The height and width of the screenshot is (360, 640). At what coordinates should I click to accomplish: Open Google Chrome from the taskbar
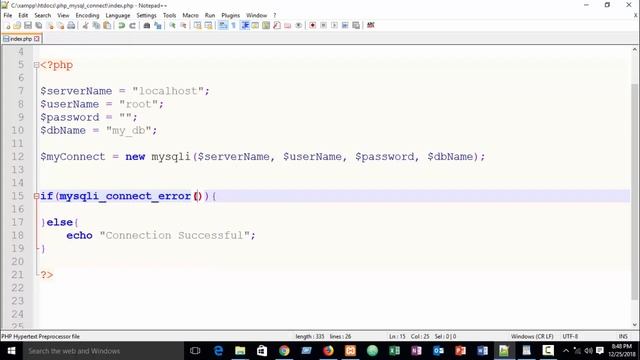pos(284,351)
